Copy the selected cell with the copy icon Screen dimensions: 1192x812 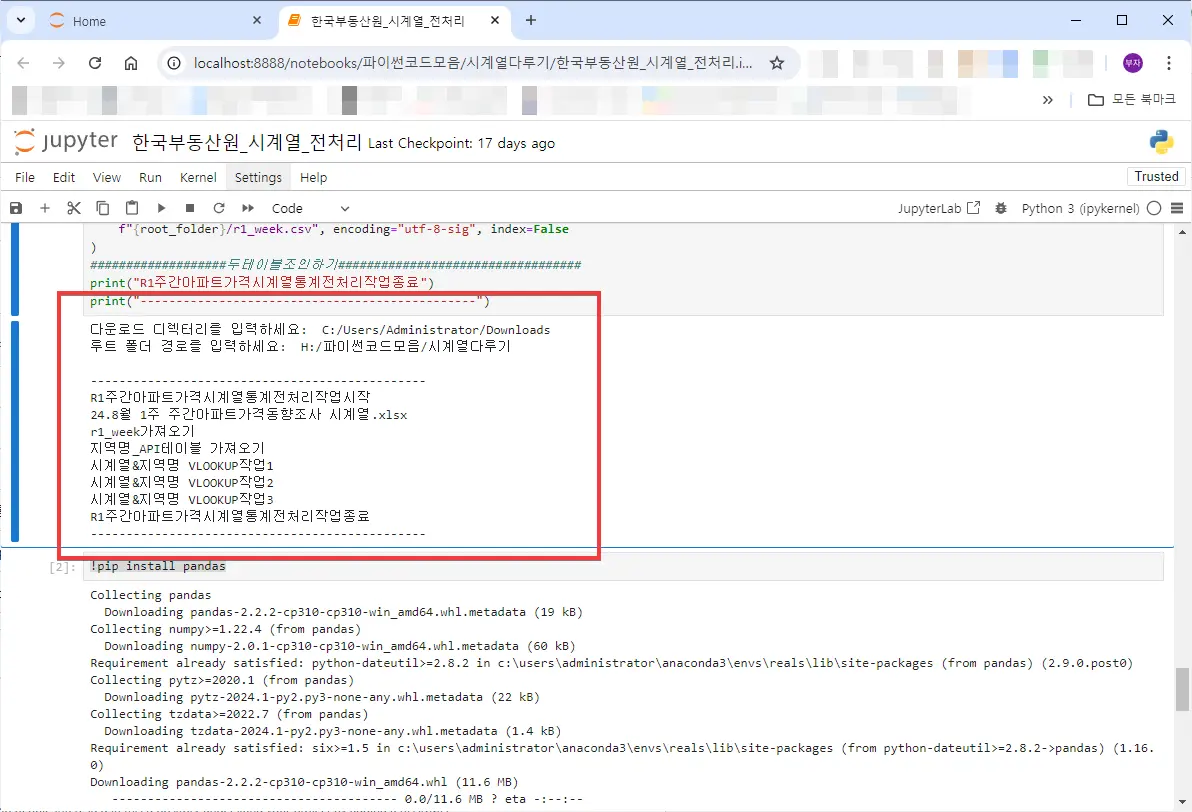coord(101,207)
